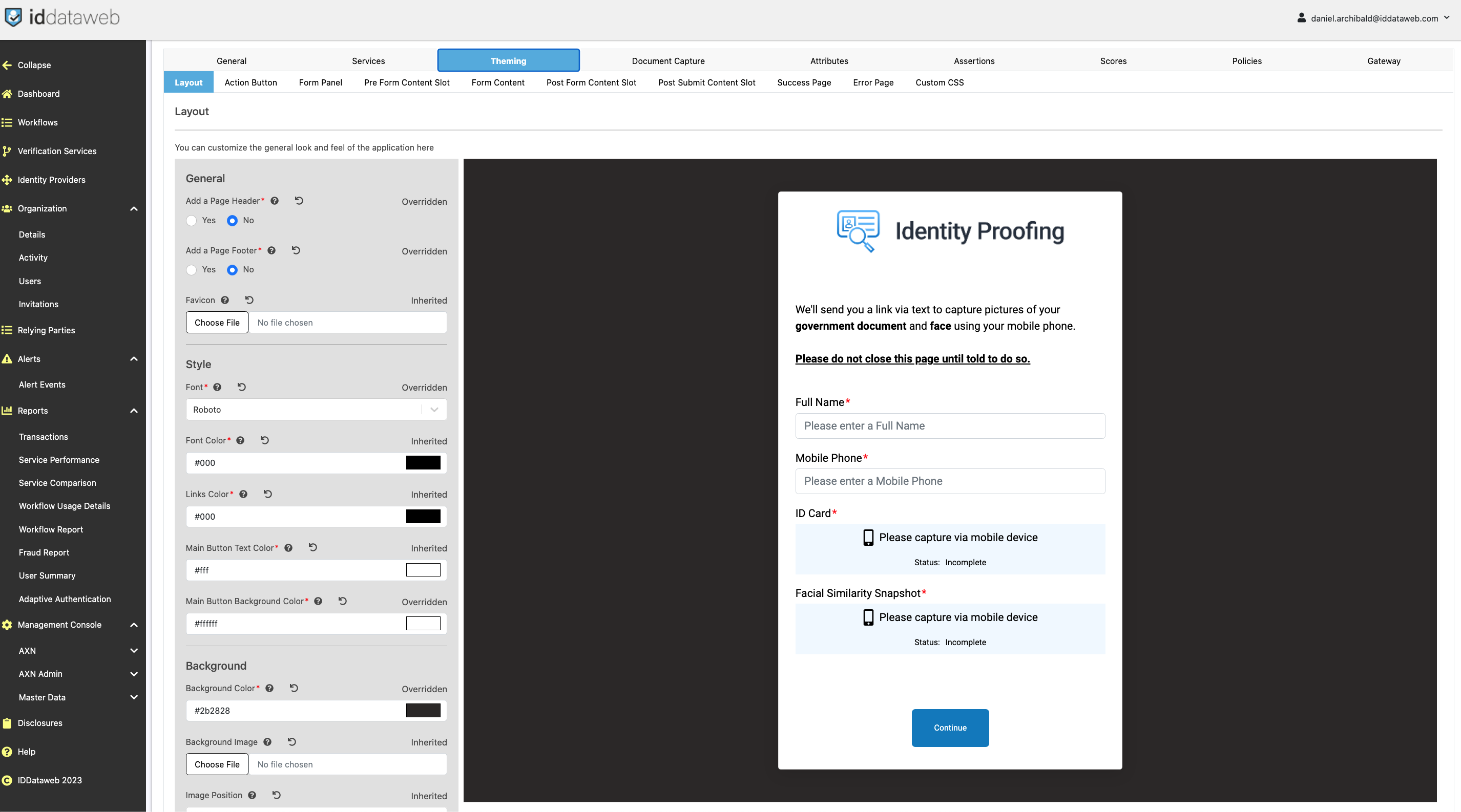
Task: Click the Main Button Text Color white swatch
Action: (423, 570)
